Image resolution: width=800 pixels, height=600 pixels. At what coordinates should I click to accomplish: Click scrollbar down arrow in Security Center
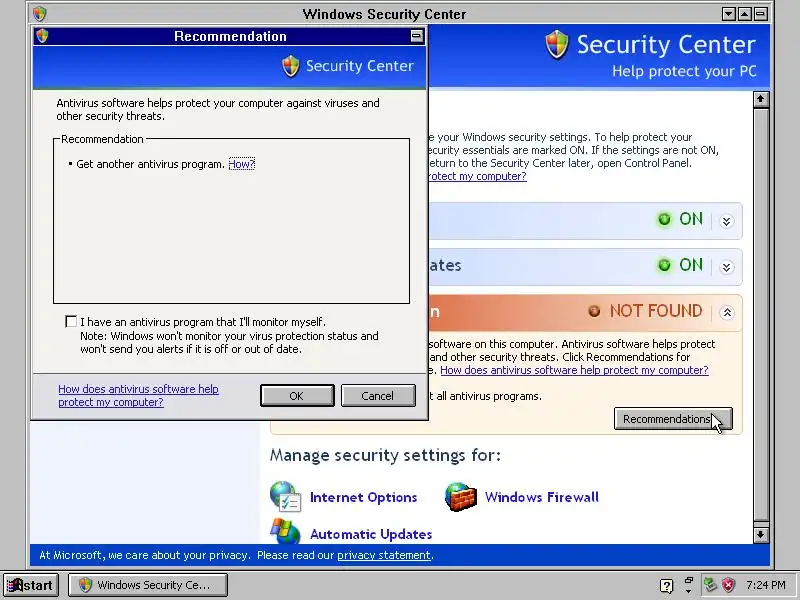click(x=761, y=535)
